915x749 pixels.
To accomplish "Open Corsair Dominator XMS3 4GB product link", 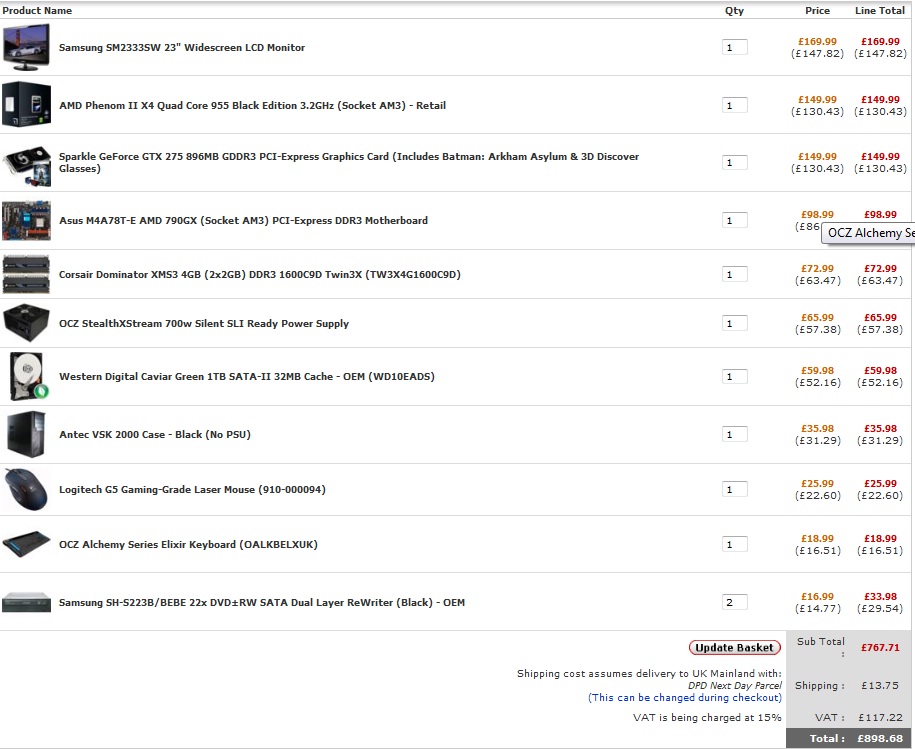I will [x=260, y=274].
